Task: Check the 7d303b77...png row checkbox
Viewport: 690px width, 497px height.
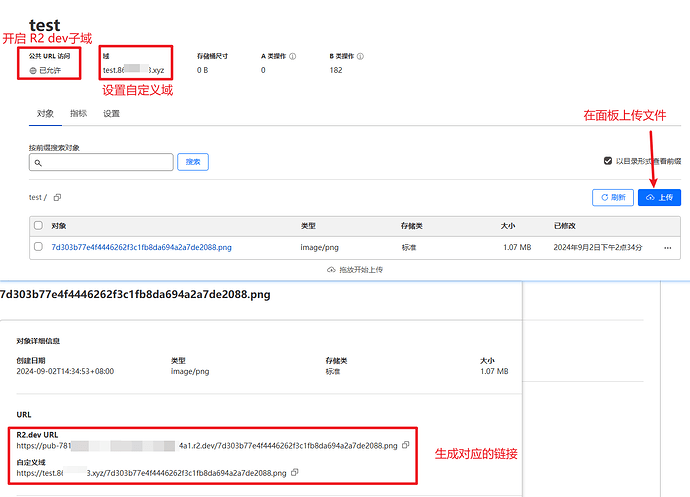Action: click(x=38, y=247)
